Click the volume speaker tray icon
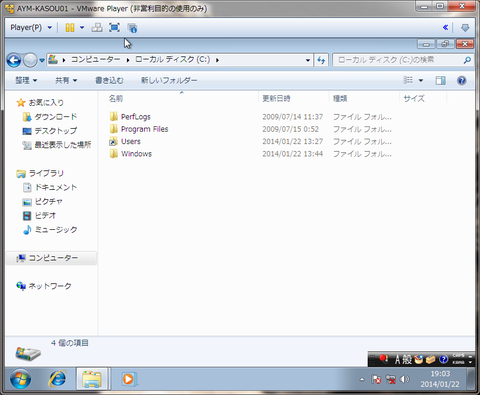Image resolution: width=480 pixels, height=395 pixels. click(x=404, y=379)
